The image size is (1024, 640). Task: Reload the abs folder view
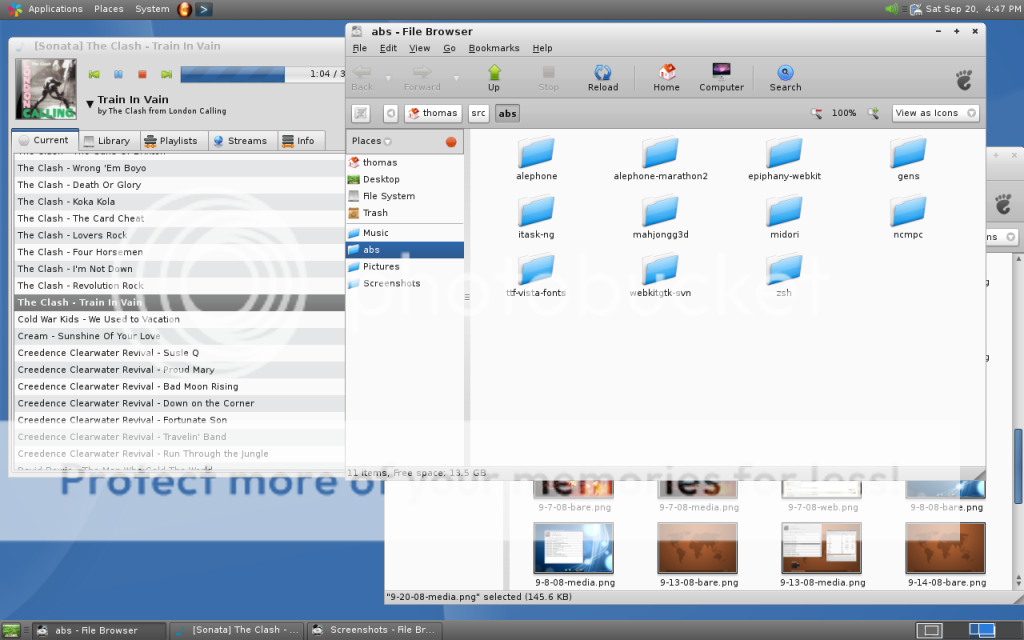(602, 77)
